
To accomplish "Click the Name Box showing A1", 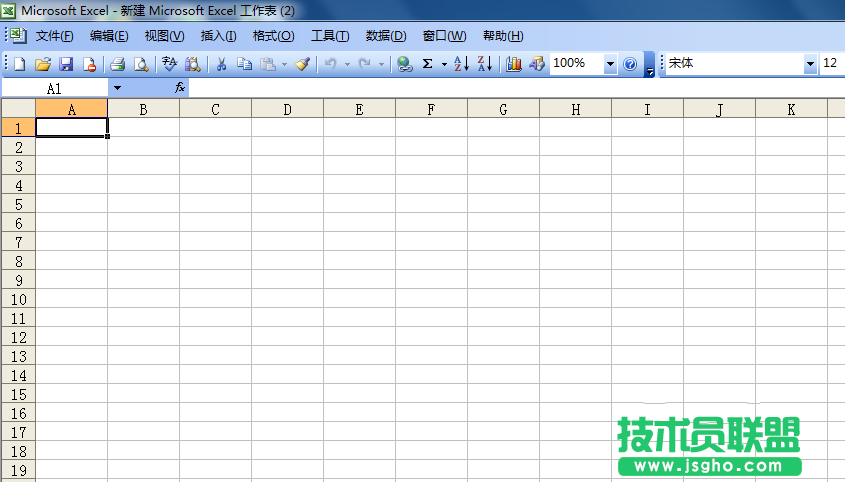I will point(54,88).
